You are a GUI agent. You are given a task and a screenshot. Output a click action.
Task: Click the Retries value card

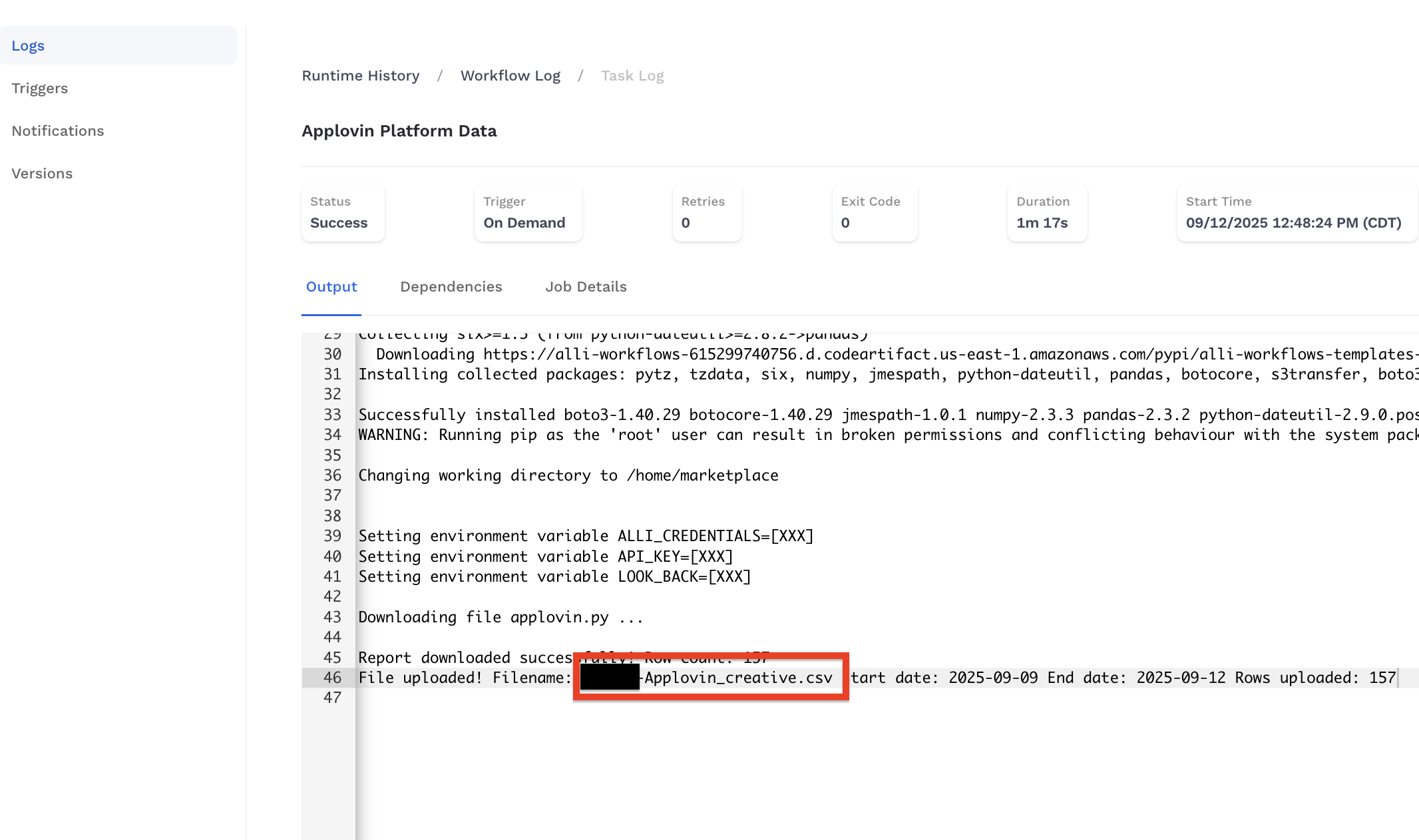(707, 213)
